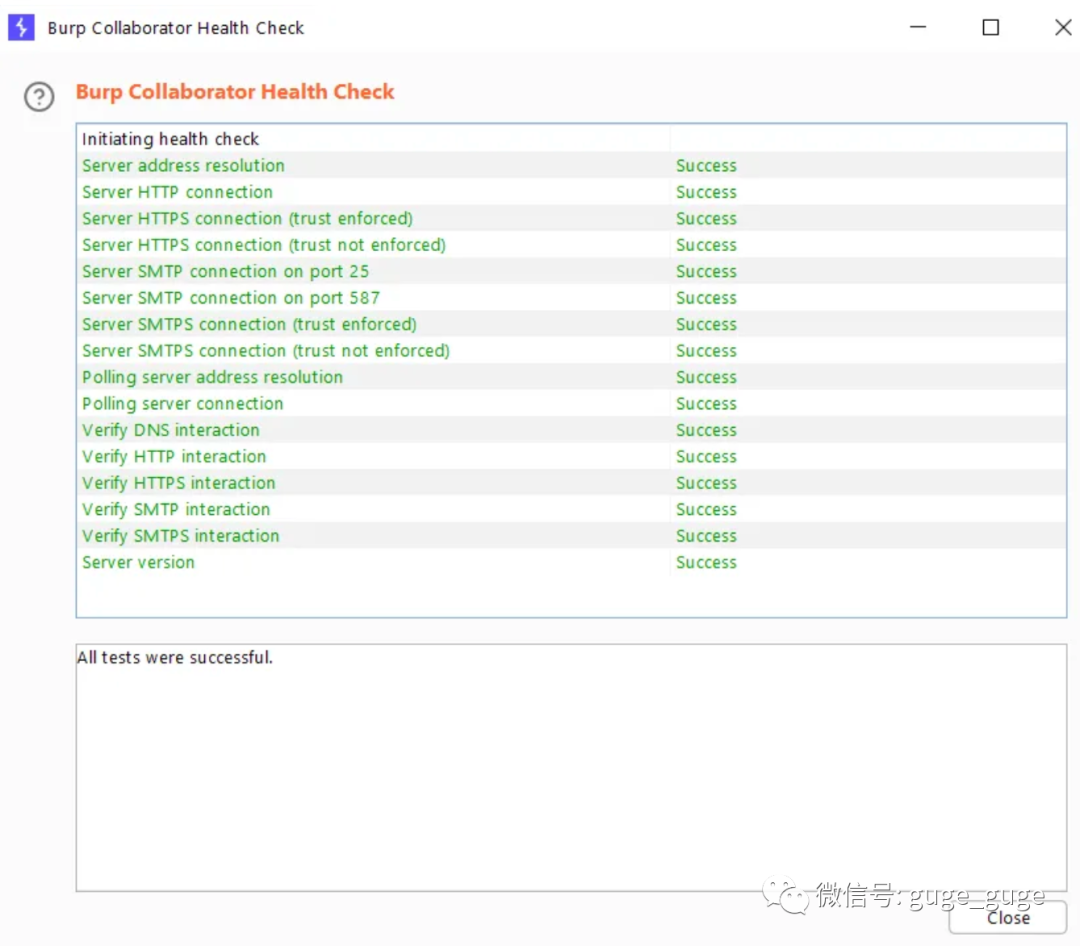Select 'Server version' row
Viewport: 1080px width, 946px height.
tap(571, 562)
